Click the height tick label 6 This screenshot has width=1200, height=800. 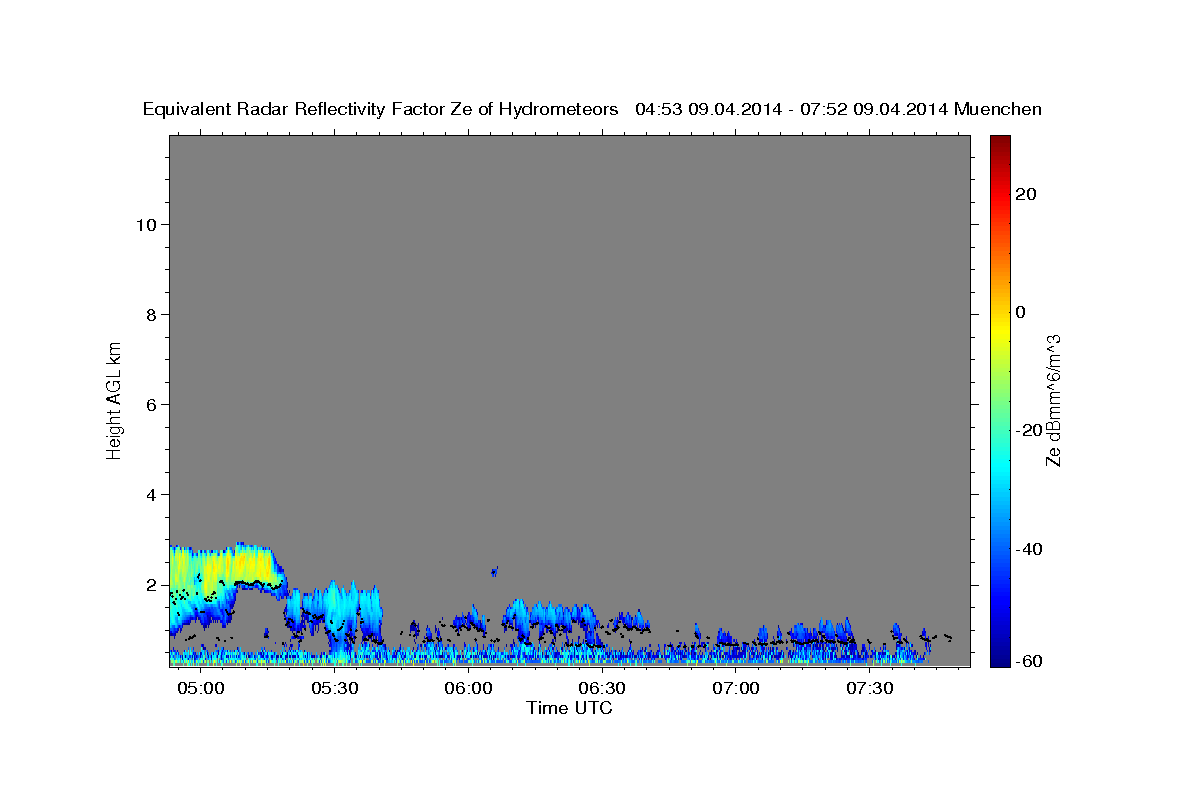pyautogui.click(x=150, y=404)
